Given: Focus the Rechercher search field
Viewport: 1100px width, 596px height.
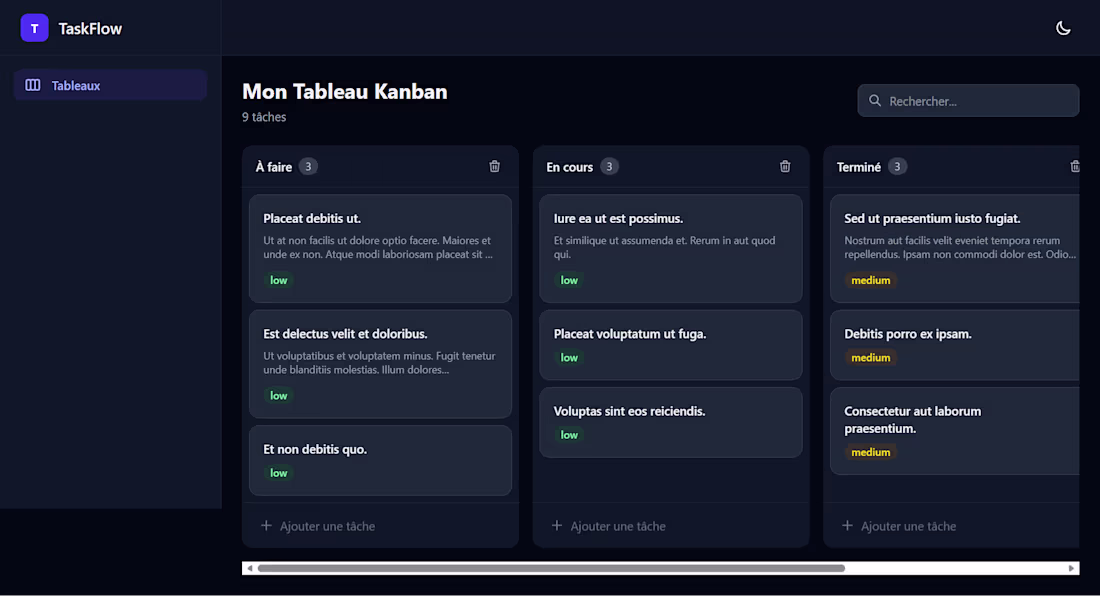Looking at the screenshot, I should click(x=968, y=101).
